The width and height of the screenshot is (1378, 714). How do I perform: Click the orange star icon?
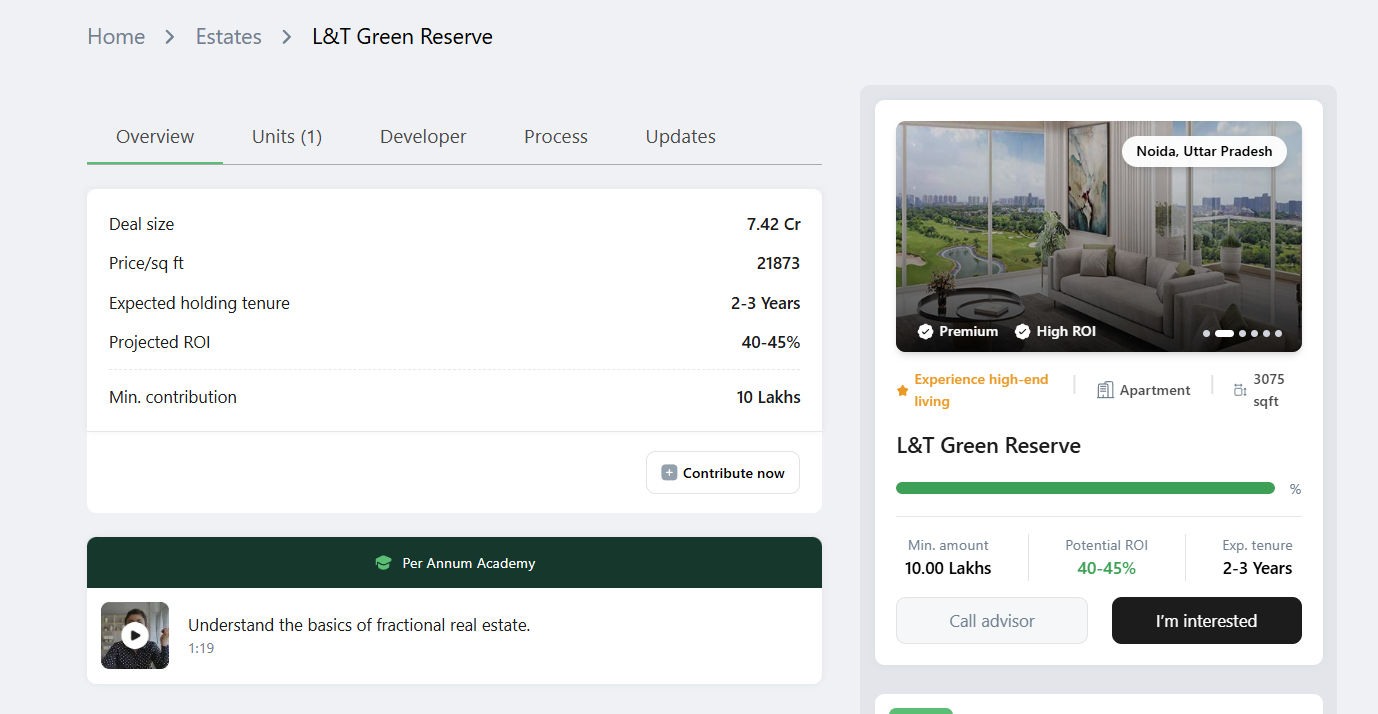pos(902,391)
